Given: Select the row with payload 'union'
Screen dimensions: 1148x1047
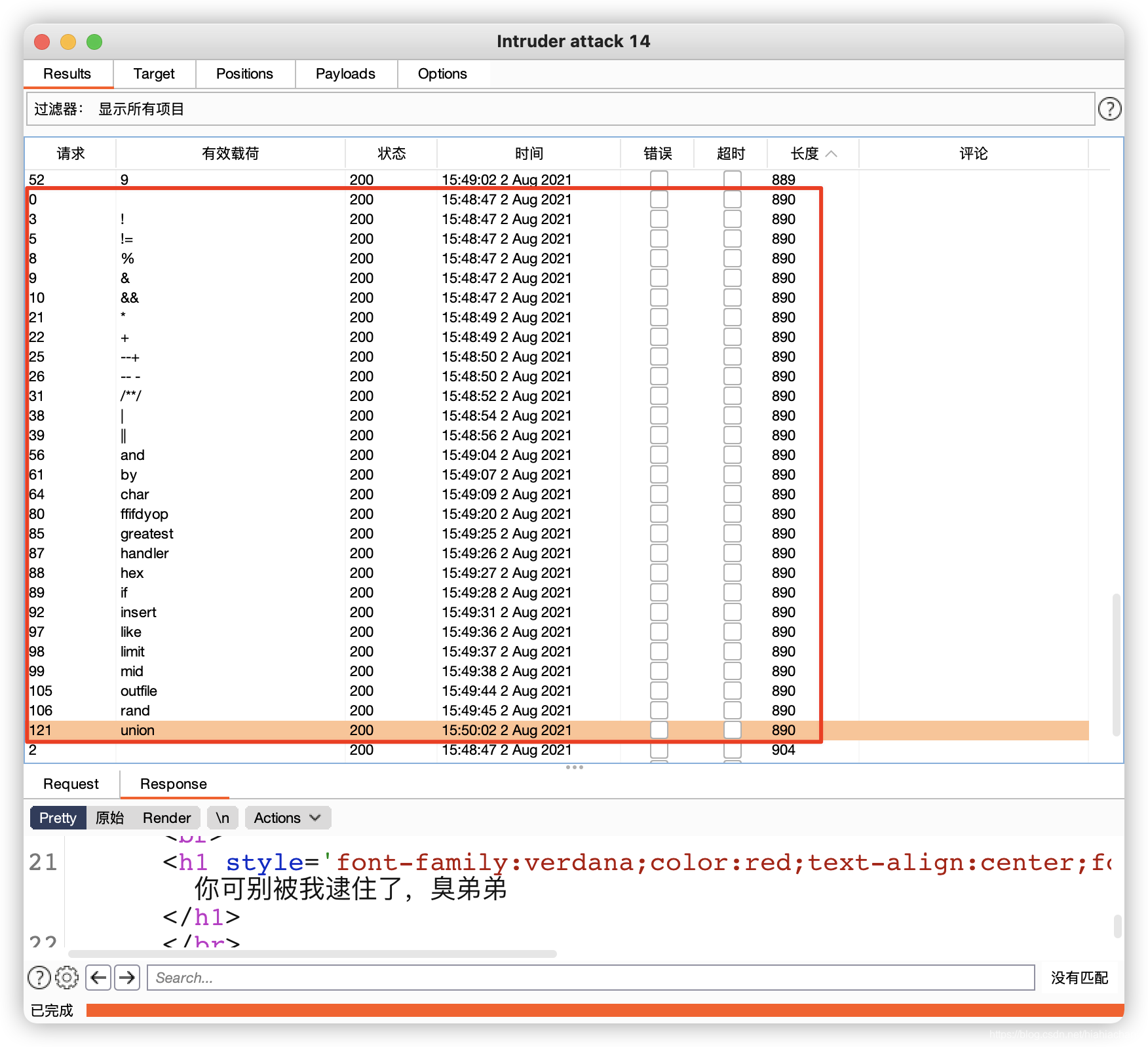Looking at the screenshot, I should coord(558,730).
